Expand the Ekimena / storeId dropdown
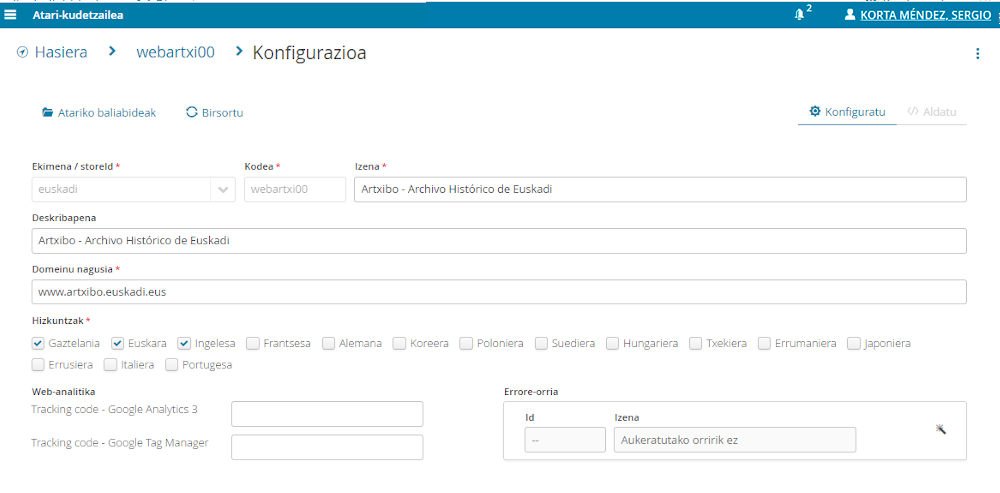The height and width of the screenshot is (493, 1000). pyautogui.click(x=222, y=190)
